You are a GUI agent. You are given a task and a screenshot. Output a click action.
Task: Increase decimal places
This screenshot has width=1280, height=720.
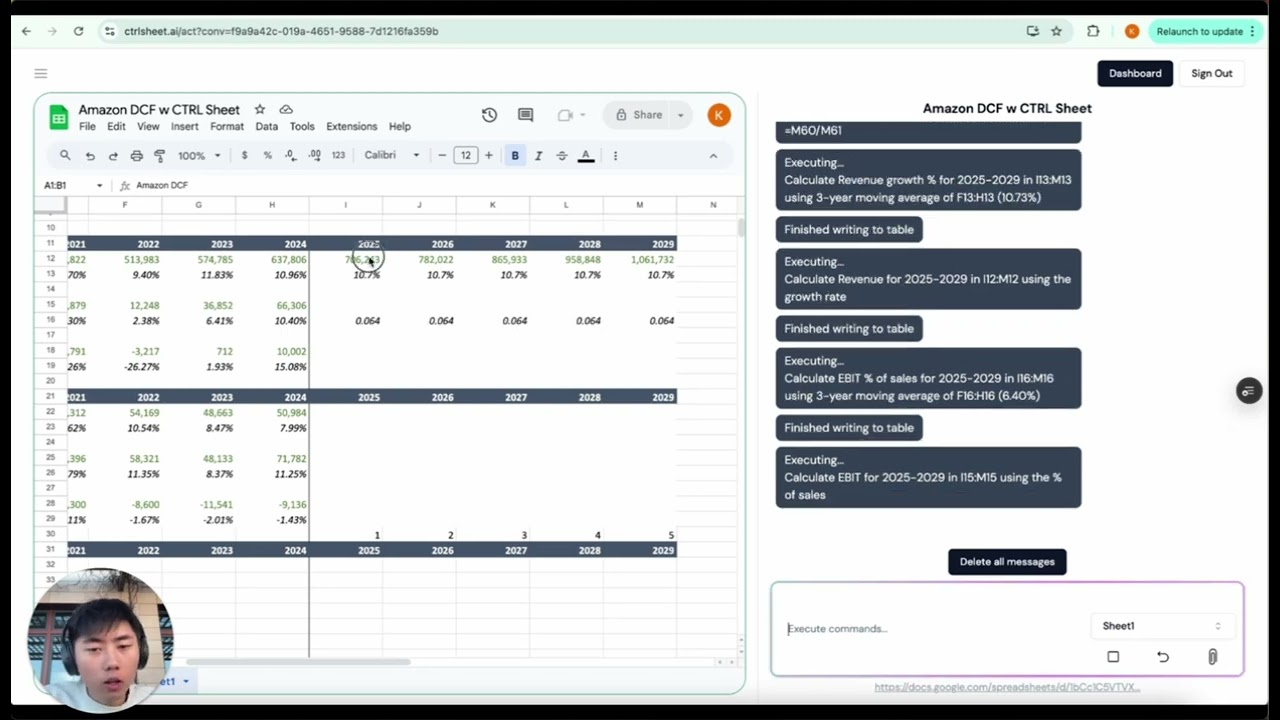[314, 155]
